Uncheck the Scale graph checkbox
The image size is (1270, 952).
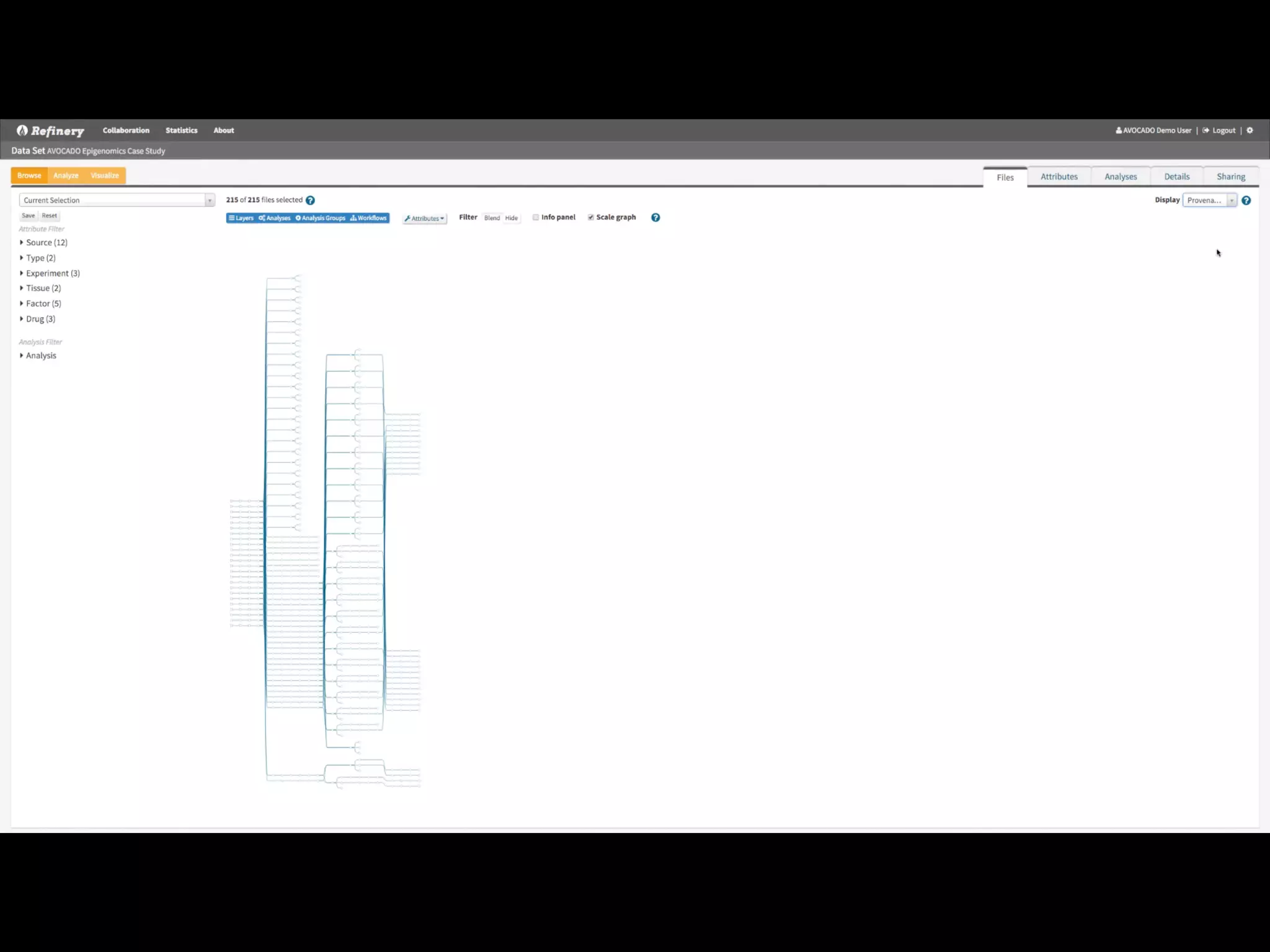pos(591,218)
